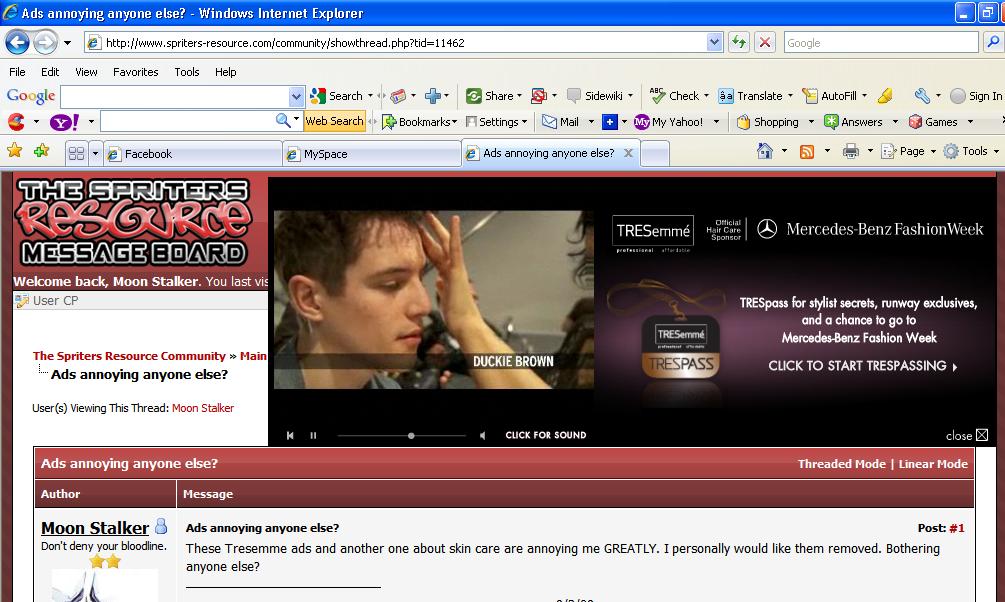The image size is (1005, 602).
Task: Click the Yahoo toolbar search input field
Action: (187, 121)
